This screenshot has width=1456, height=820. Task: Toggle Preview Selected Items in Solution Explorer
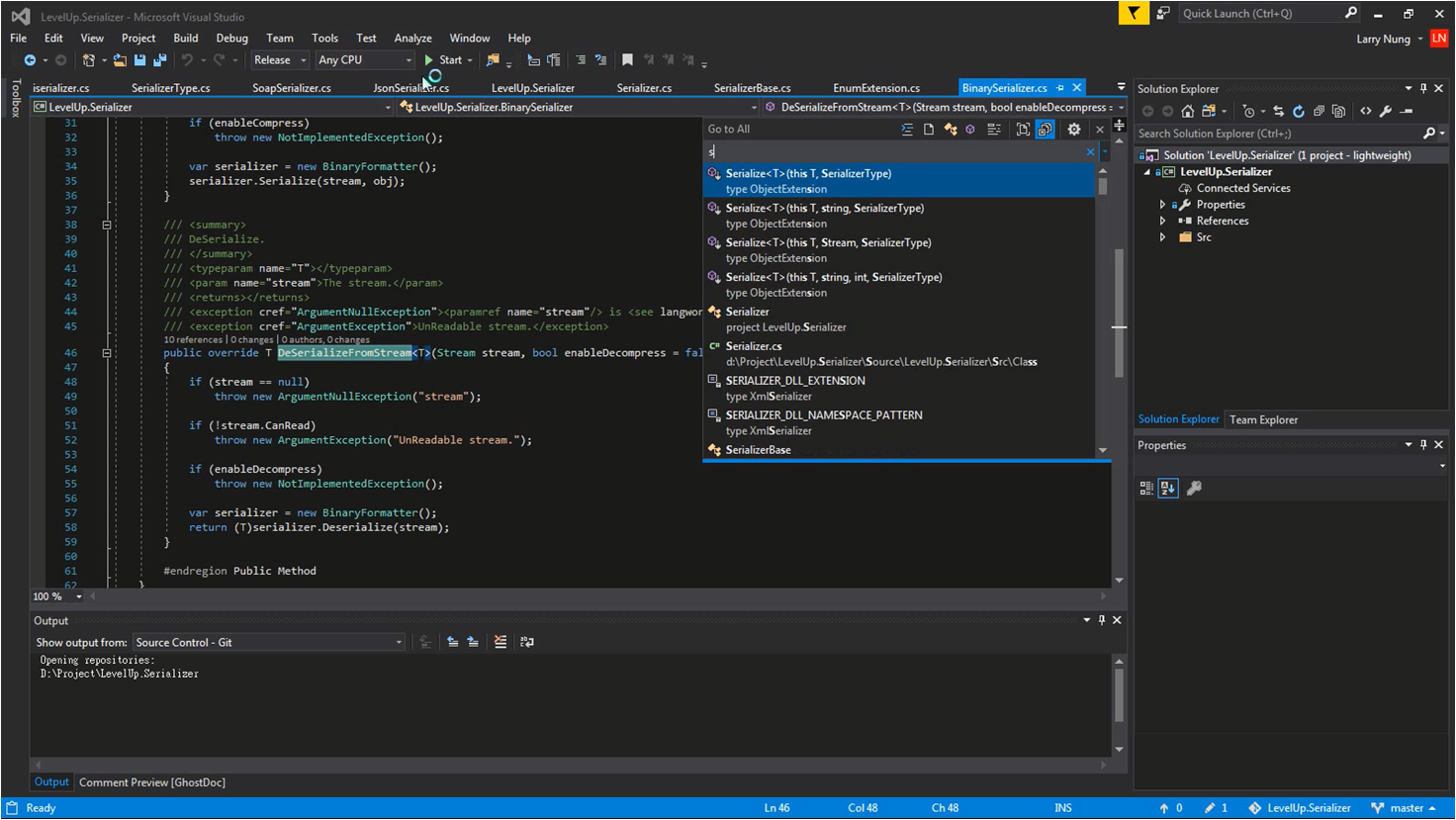pos(1407,112)
